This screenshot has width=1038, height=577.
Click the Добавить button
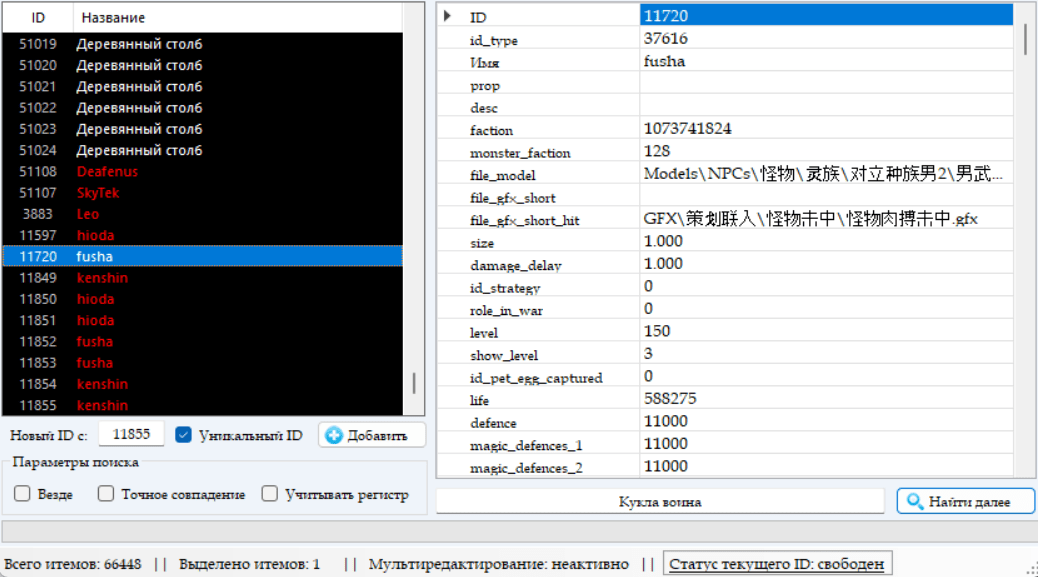(x=371, y=434)
